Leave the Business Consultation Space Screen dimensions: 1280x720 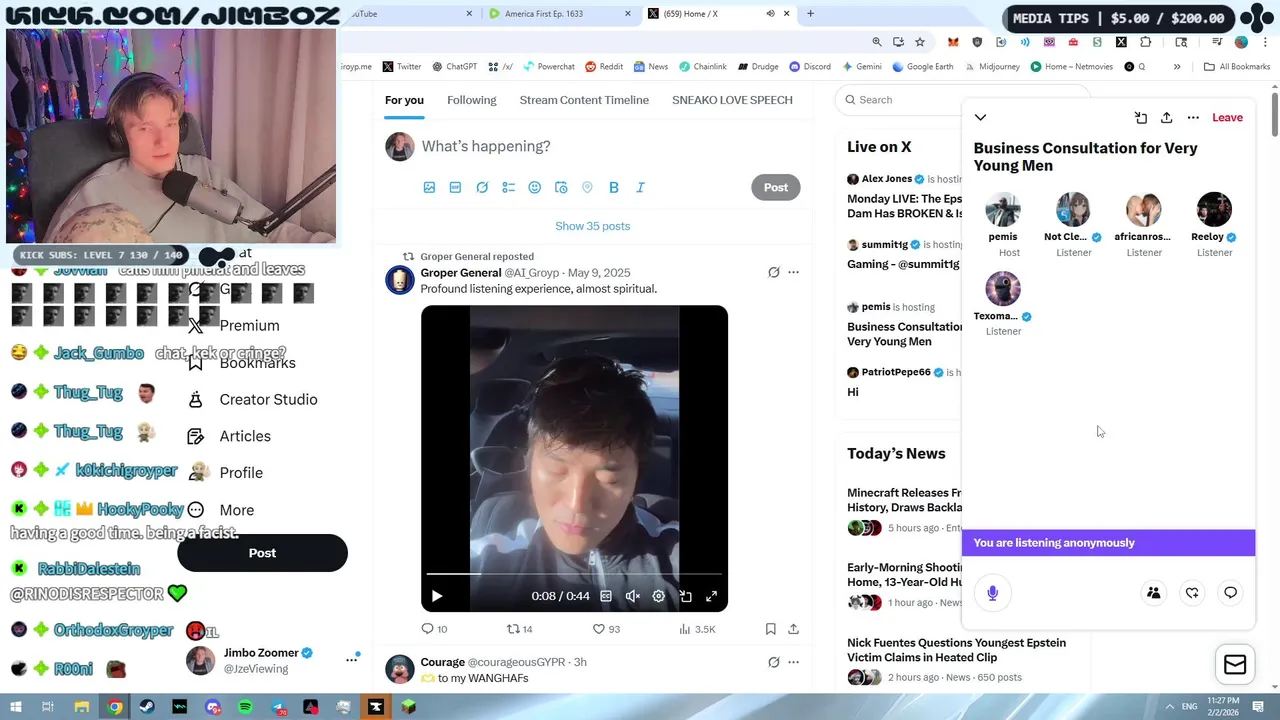coord(1227,118)
